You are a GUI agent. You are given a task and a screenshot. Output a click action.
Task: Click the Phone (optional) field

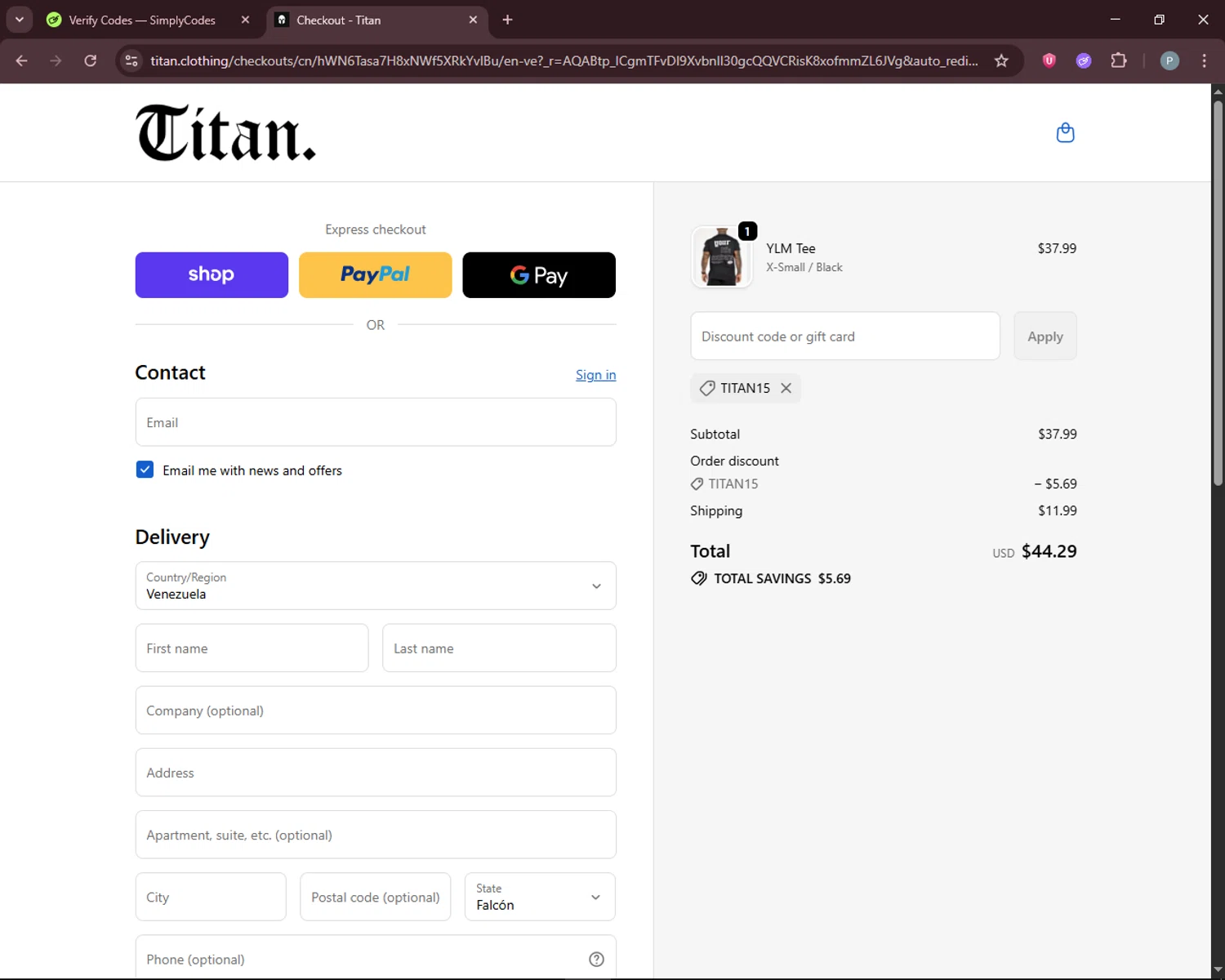(376, 957)
